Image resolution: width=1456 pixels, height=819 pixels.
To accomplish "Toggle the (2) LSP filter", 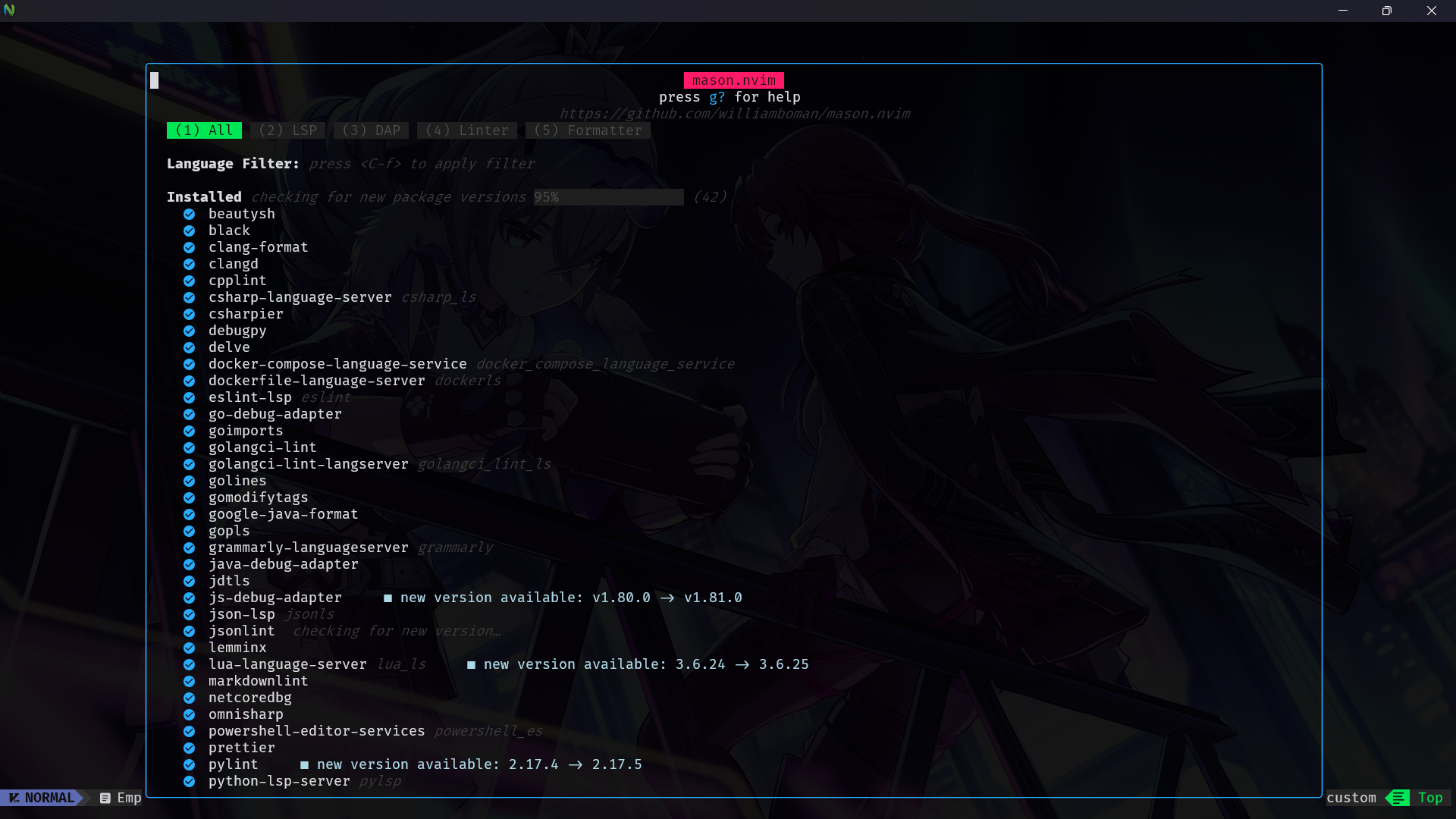I will click(x=287, y=130).
